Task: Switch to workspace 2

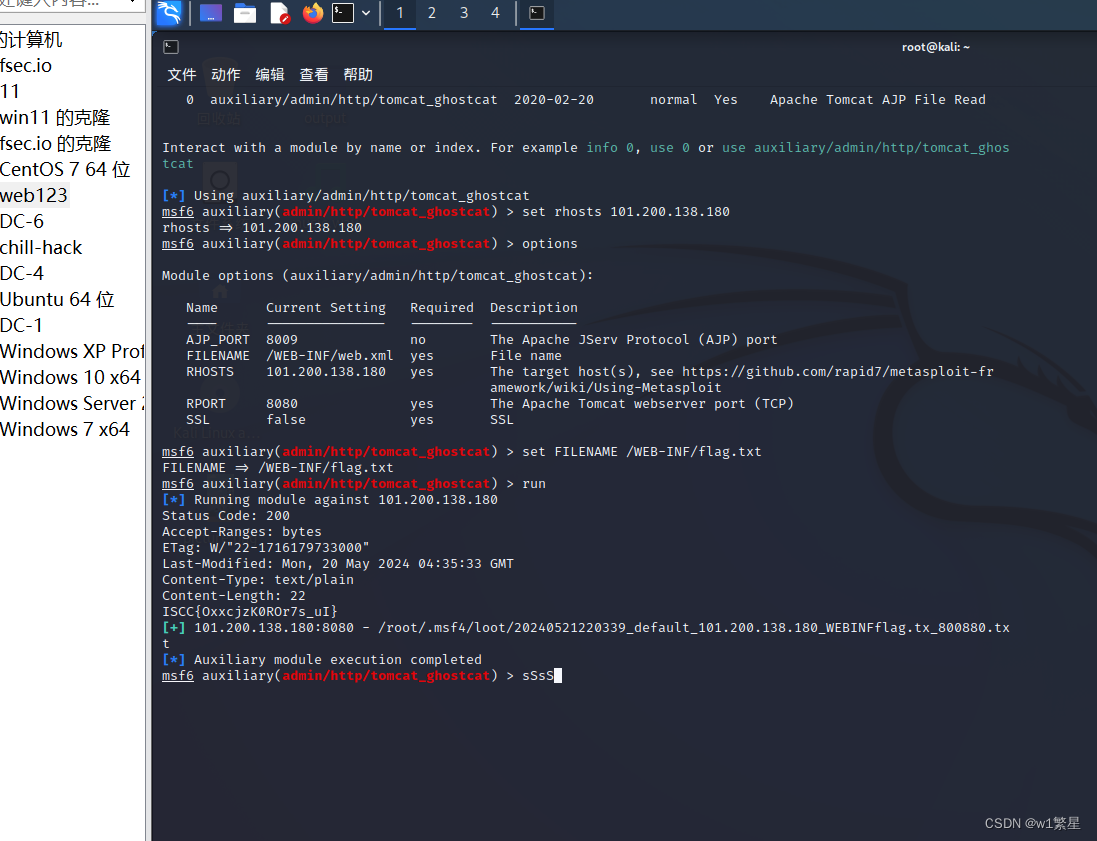Action: click(x=432, y=13)
